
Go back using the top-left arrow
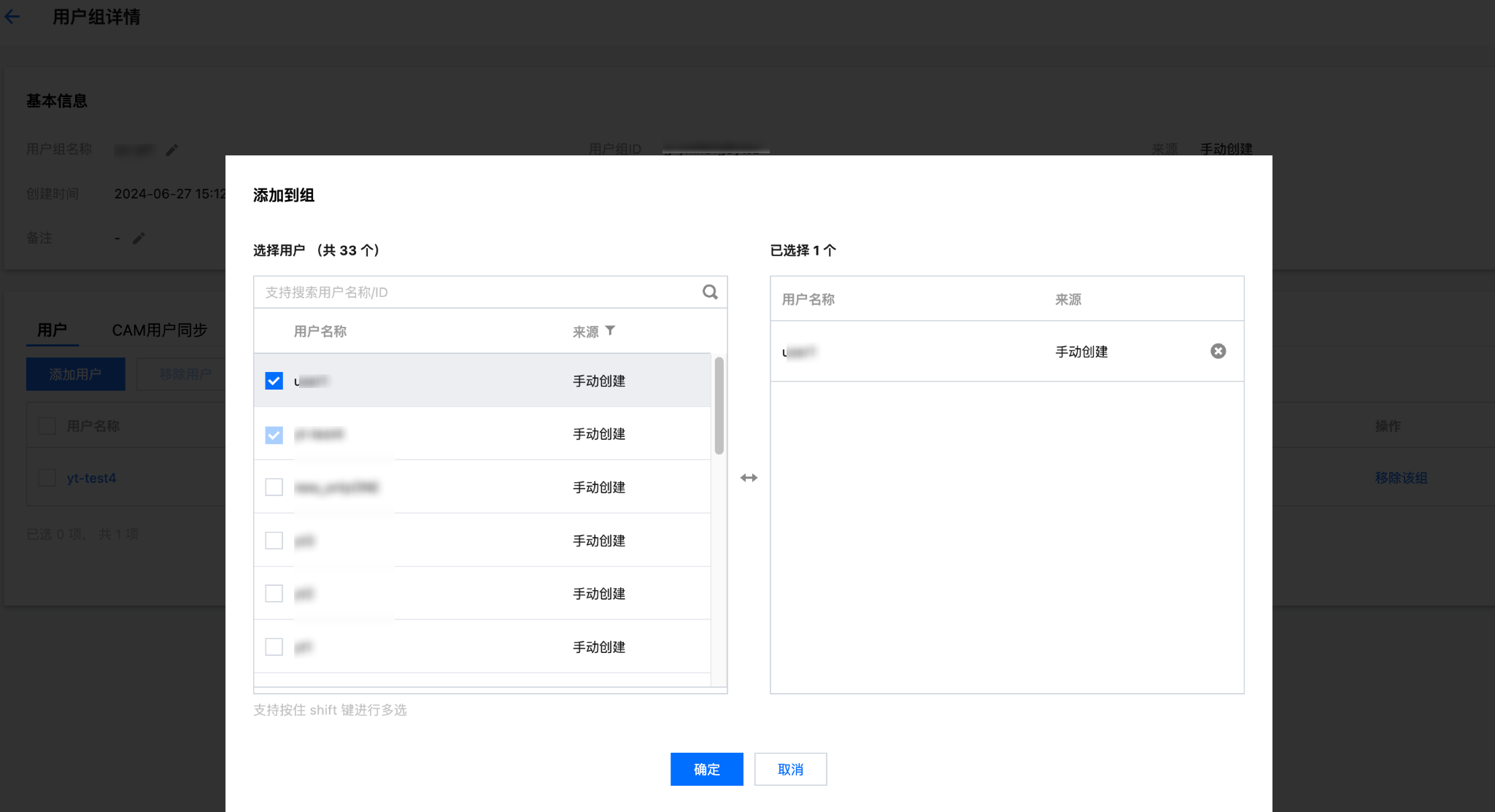click(x=12, y=17)
